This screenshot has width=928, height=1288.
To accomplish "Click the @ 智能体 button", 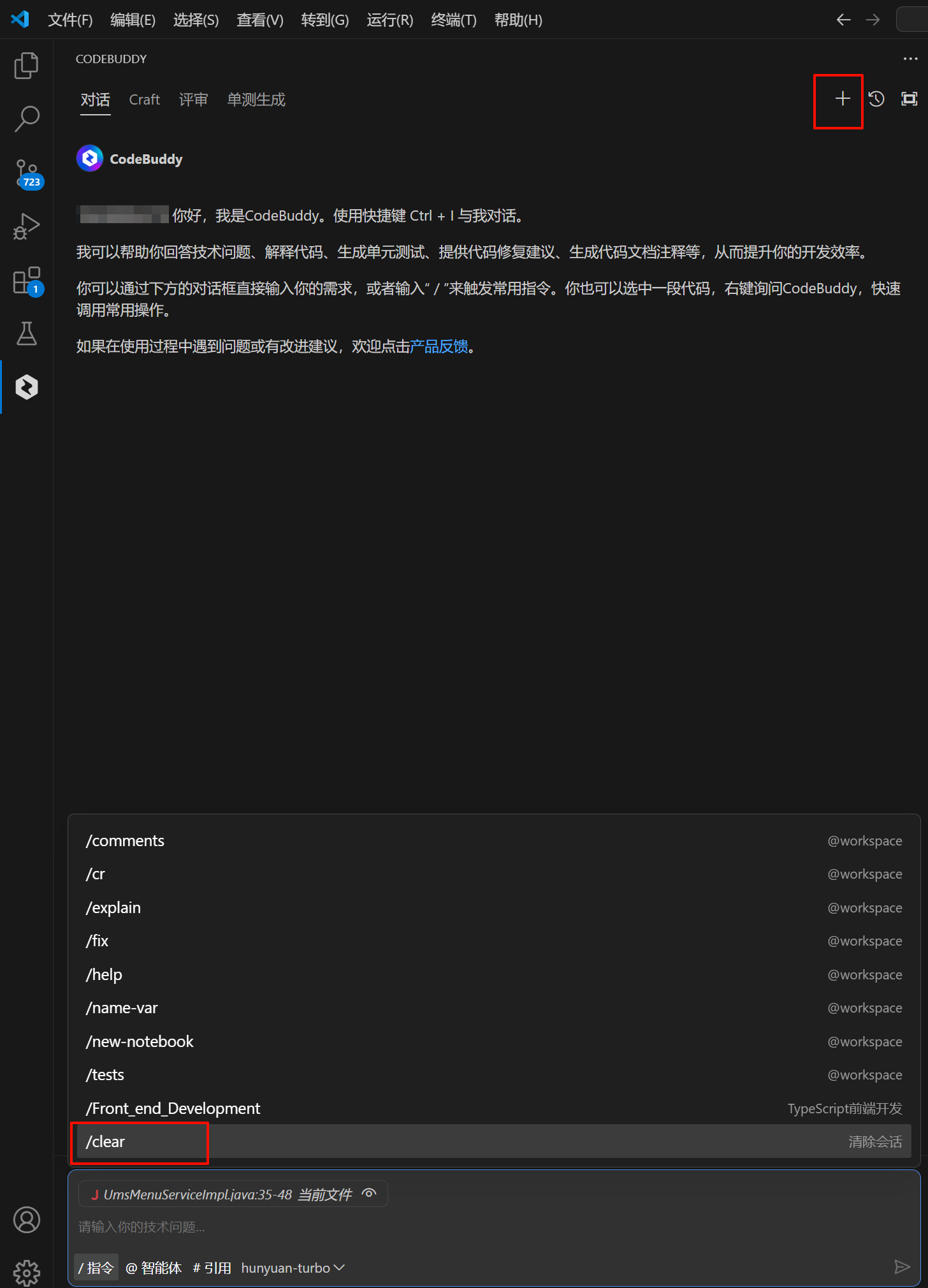I will point(154,1268).
